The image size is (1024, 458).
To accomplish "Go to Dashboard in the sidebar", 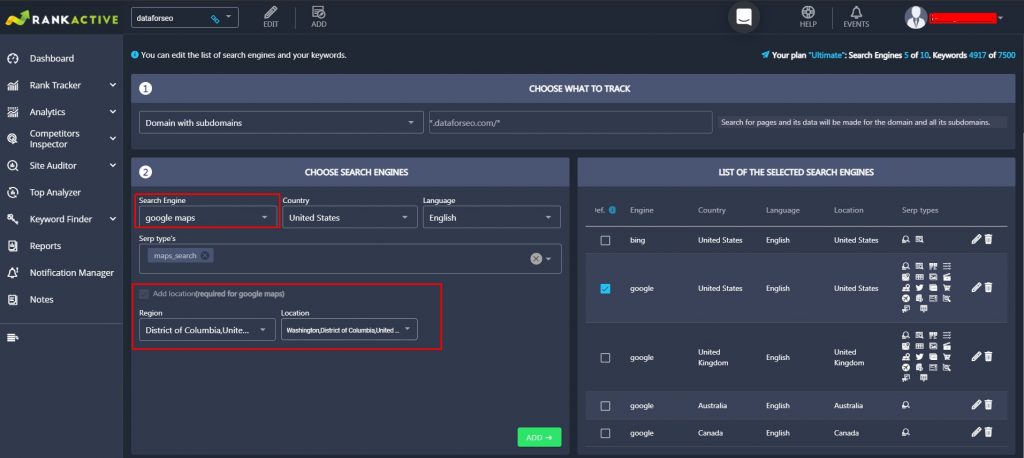I will [x=52, y=59].
